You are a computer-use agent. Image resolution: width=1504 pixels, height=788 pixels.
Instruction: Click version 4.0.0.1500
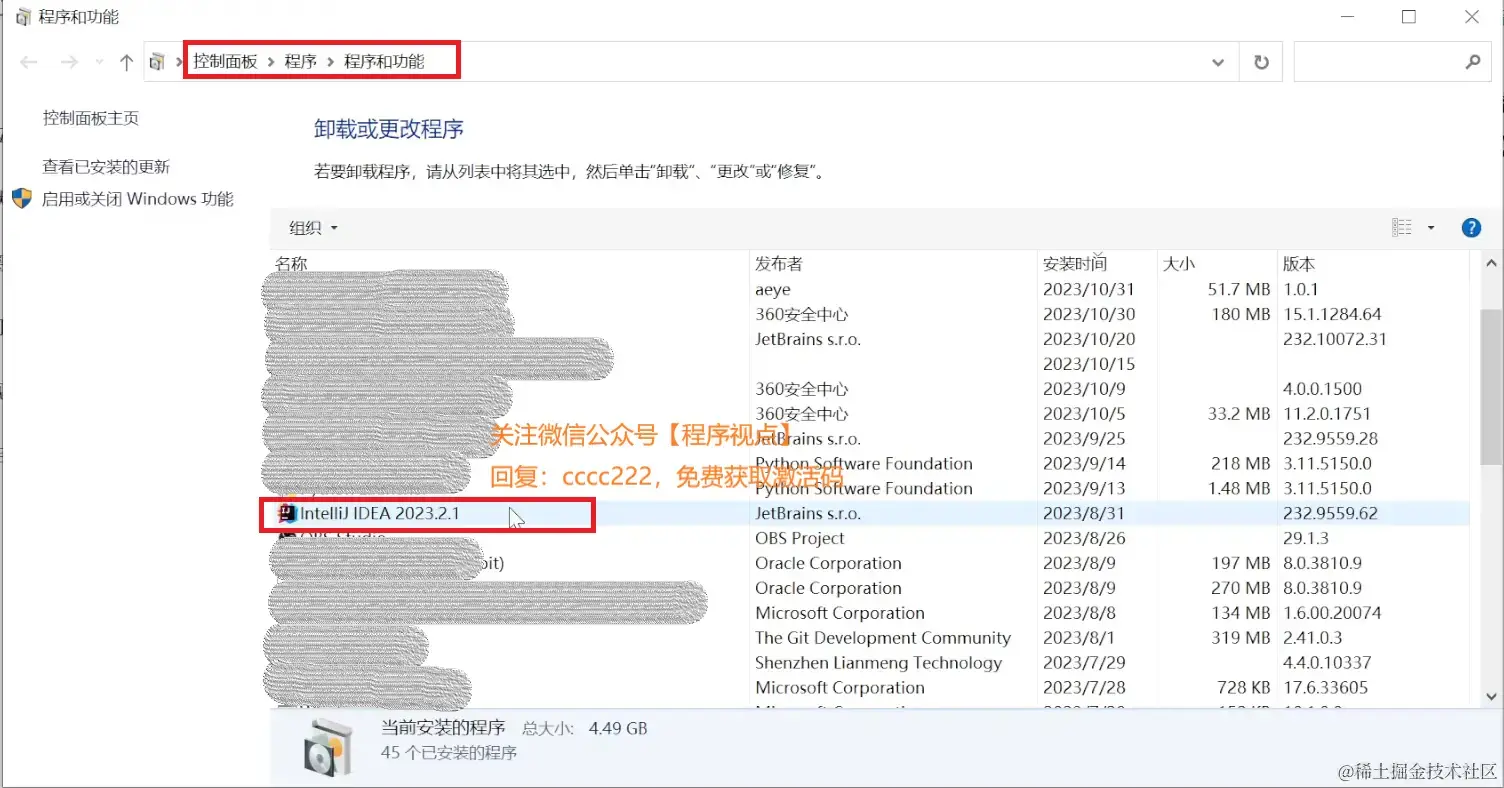1323,389
